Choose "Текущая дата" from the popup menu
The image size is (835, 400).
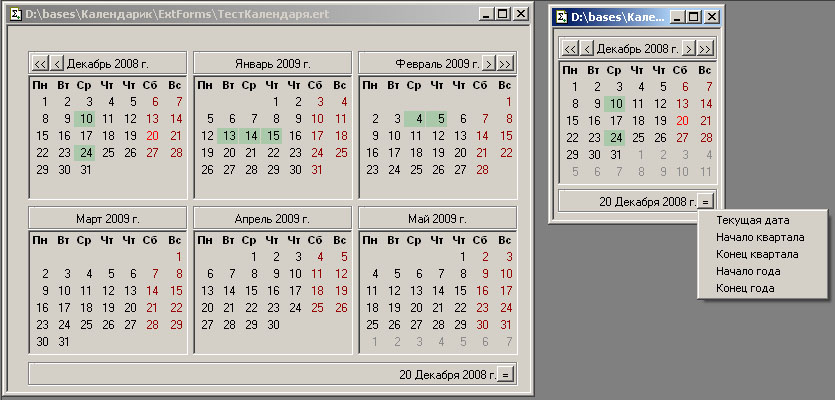751,220
